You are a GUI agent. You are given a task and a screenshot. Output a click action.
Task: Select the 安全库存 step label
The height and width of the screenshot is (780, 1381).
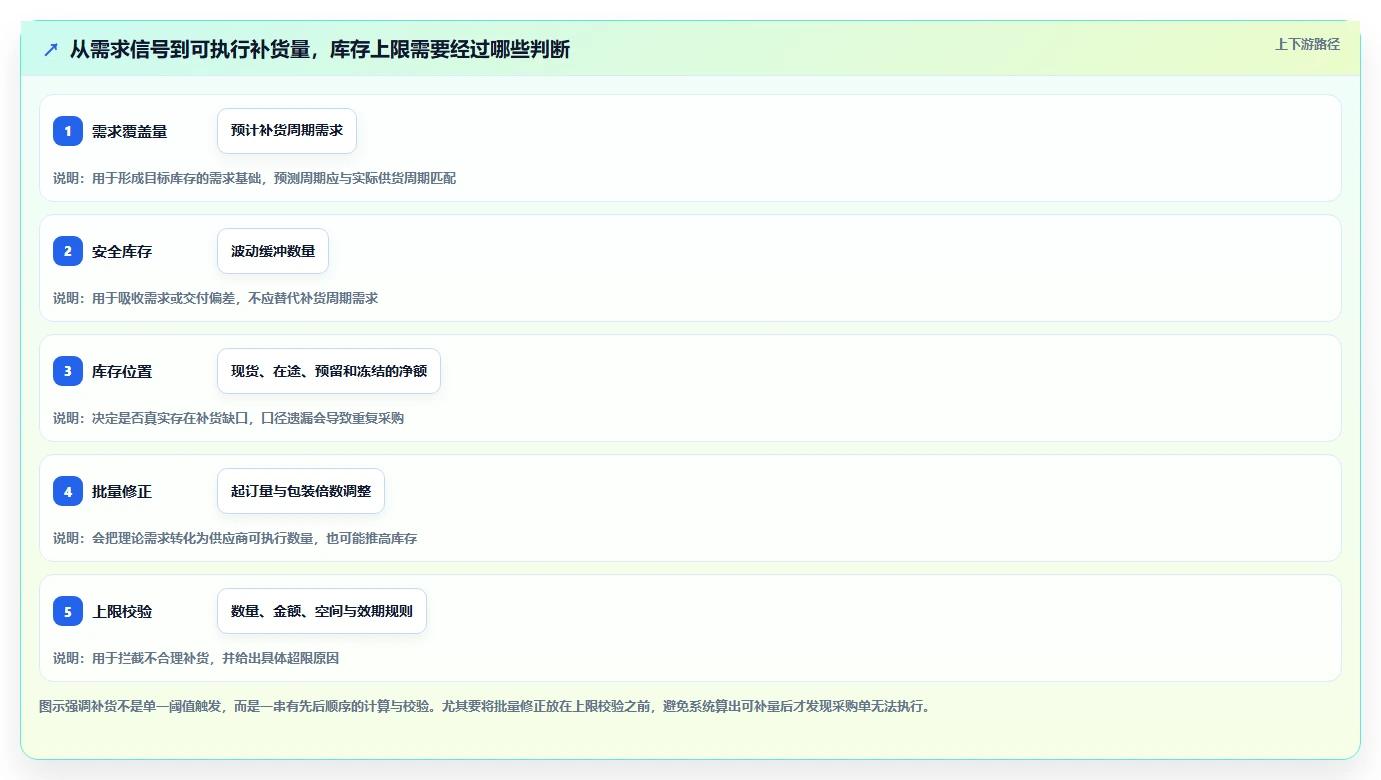122,251
